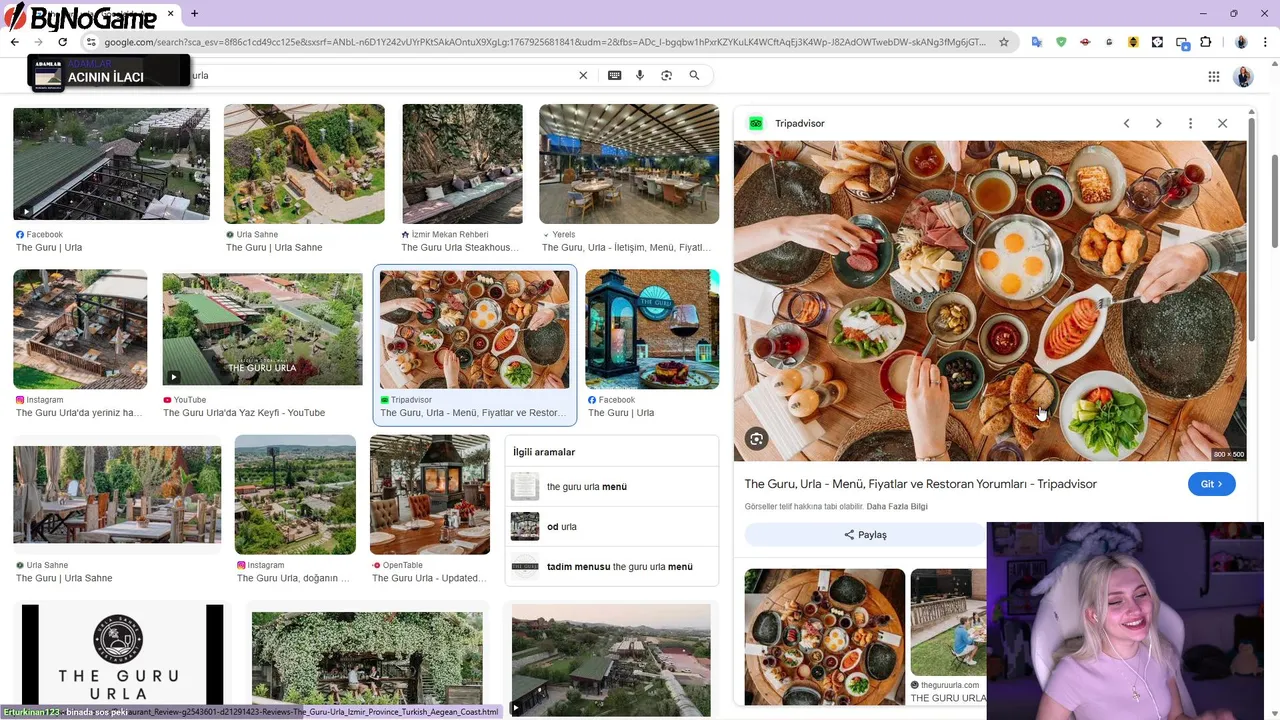Open the Facebook lantern and wine thumbnail
This screenshot has width=1280, height=720.
point(652,329)
